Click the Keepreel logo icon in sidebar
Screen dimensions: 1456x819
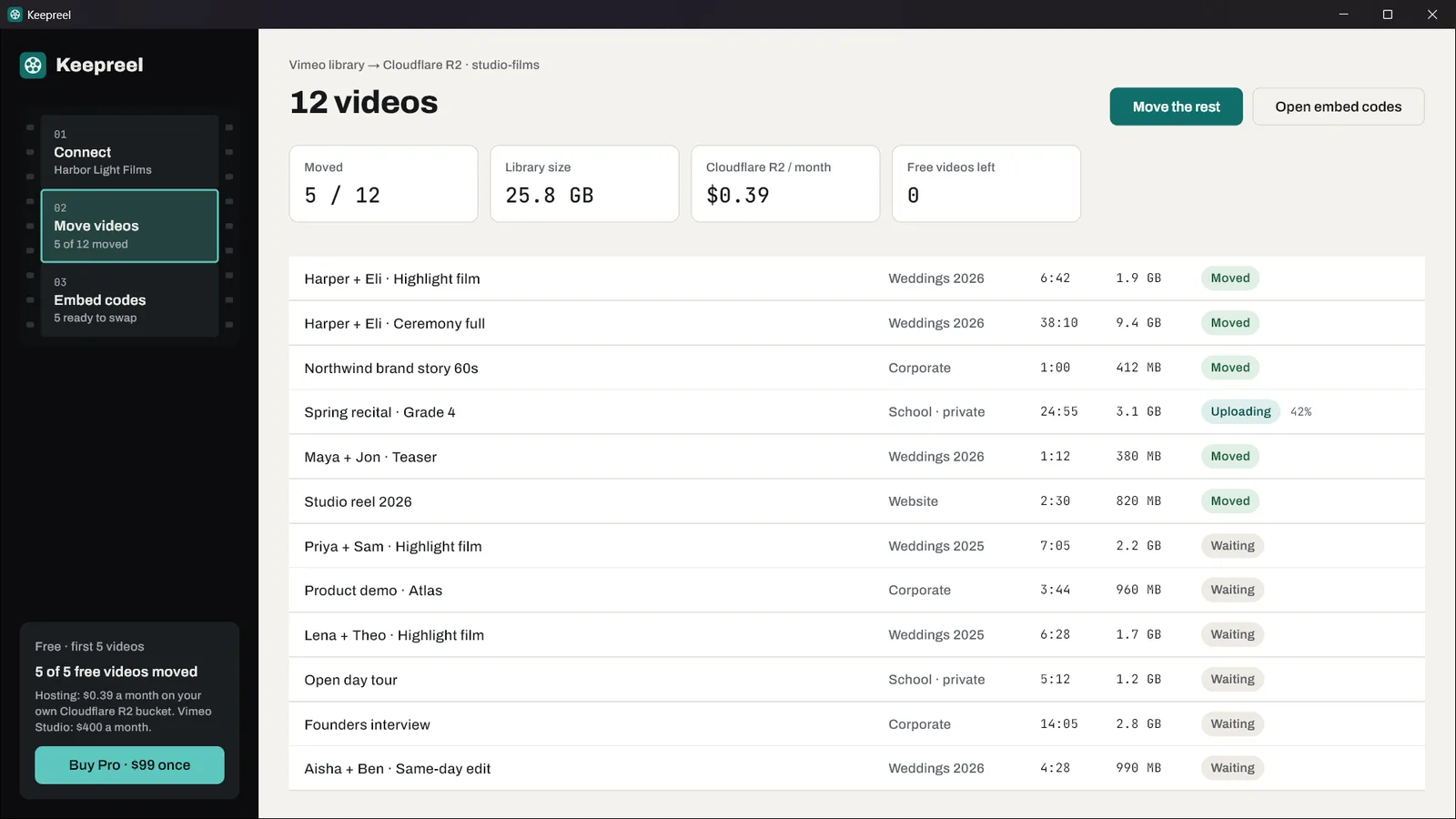(33, 65)
